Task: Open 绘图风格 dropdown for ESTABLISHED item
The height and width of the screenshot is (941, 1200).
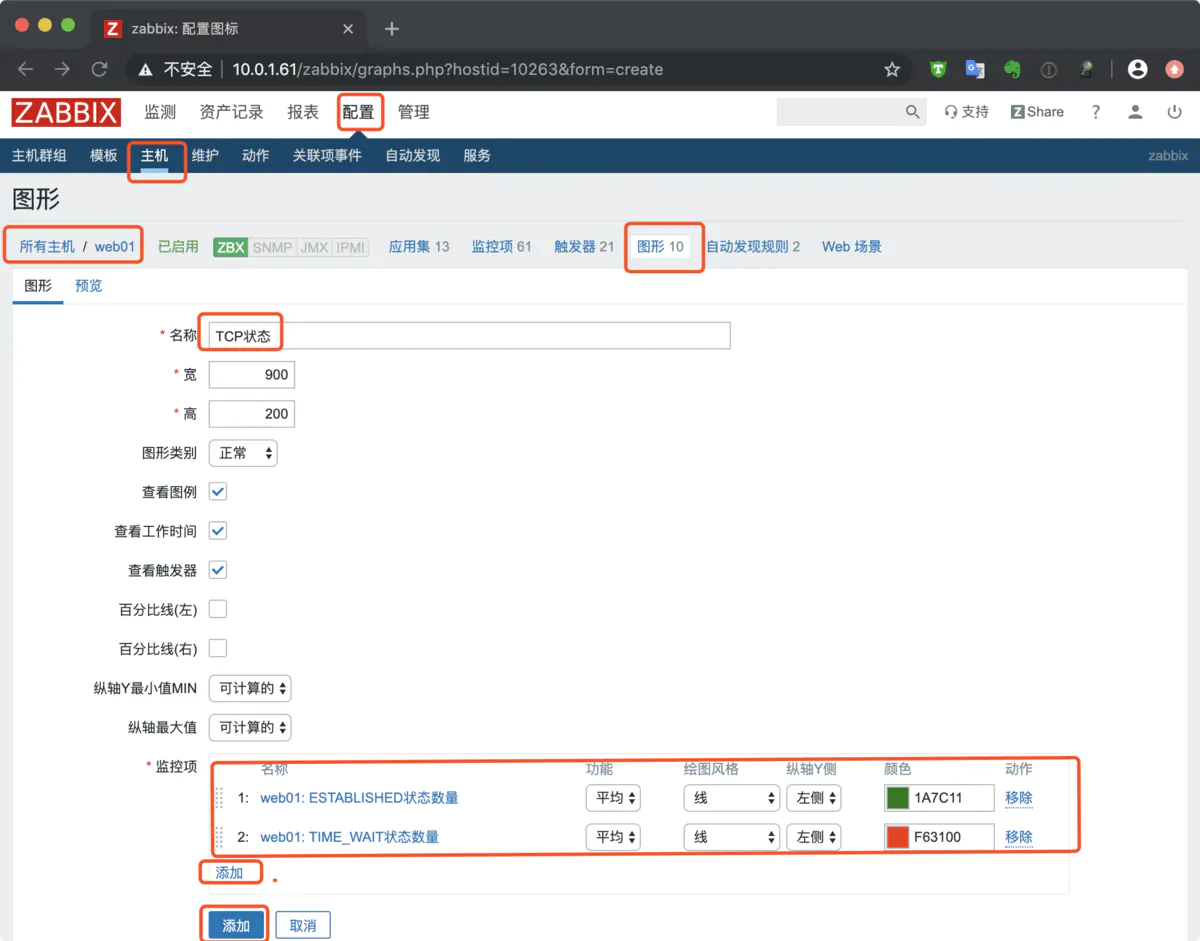Action: click(731, 797)
